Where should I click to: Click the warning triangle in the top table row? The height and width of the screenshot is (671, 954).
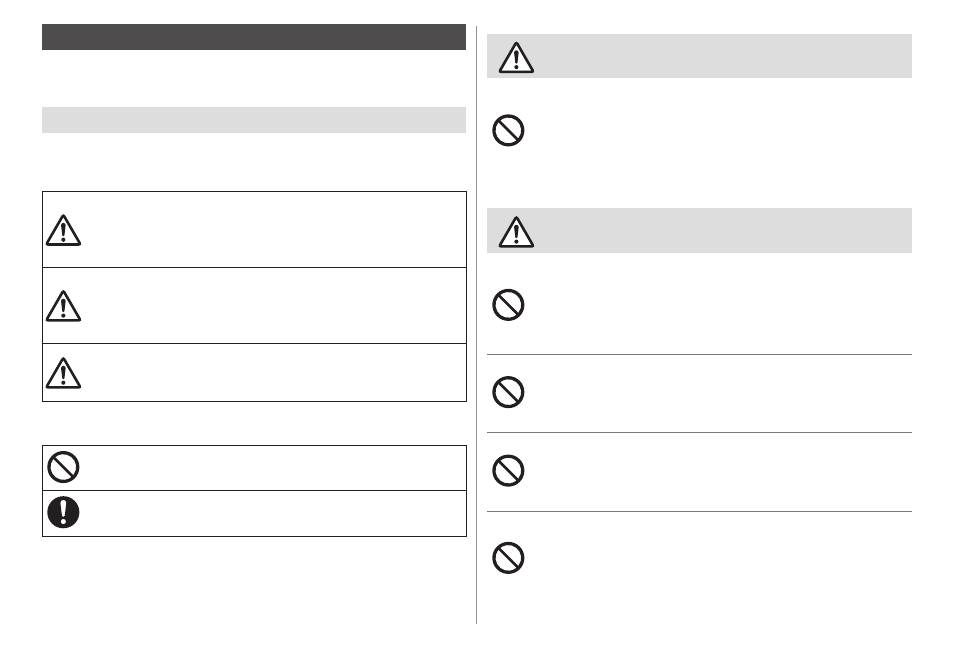(x=63, y=230)
